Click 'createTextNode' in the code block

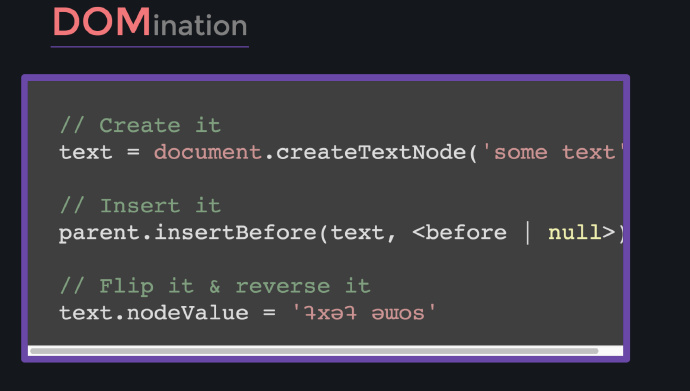coord(371,153)
